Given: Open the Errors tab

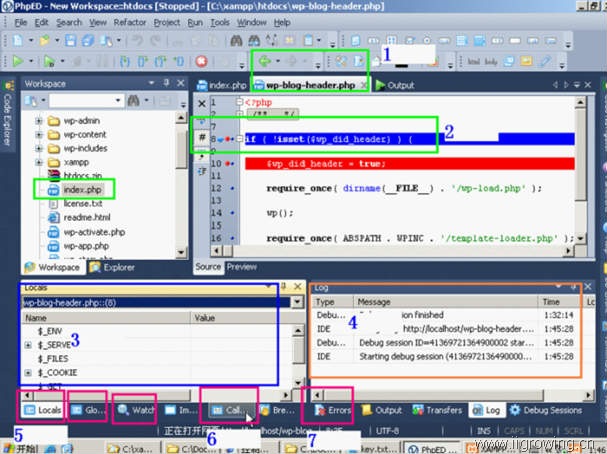Looking at the screenshot, I should click(333, 410).
